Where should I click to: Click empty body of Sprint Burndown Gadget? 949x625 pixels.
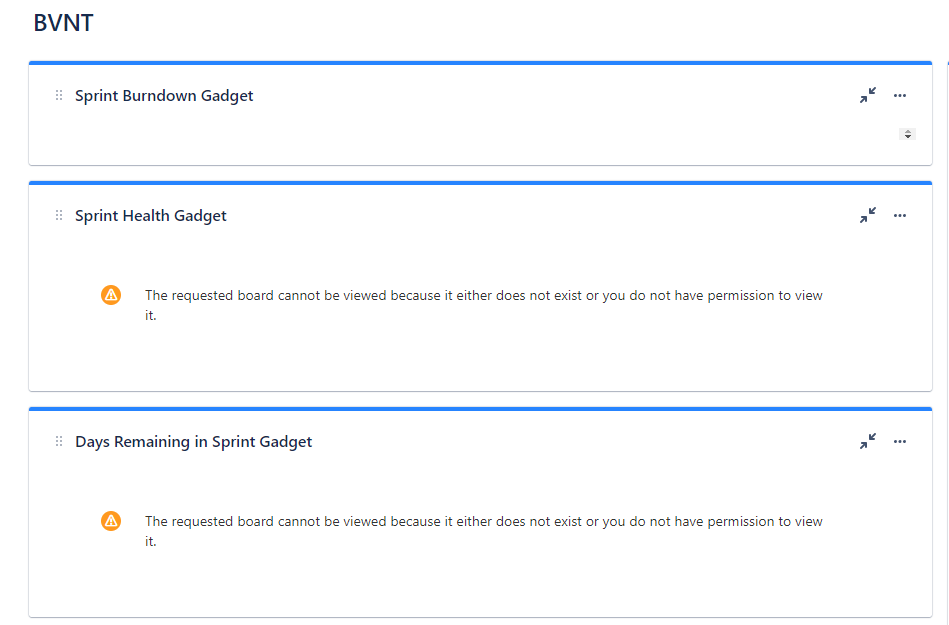[460, 138]
